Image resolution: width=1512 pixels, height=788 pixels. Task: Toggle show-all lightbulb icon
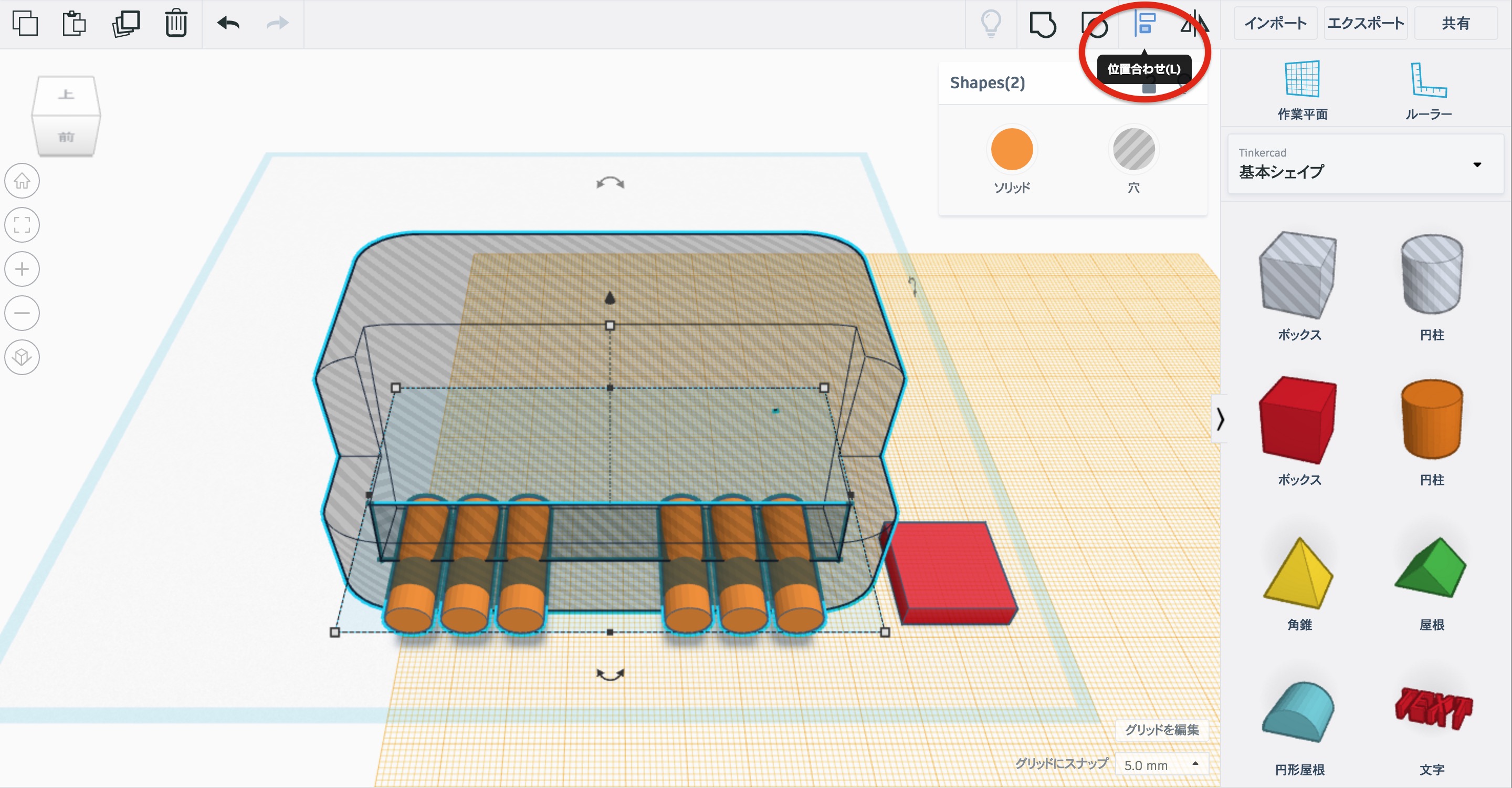pyautogui.click(x=991, y=24)
